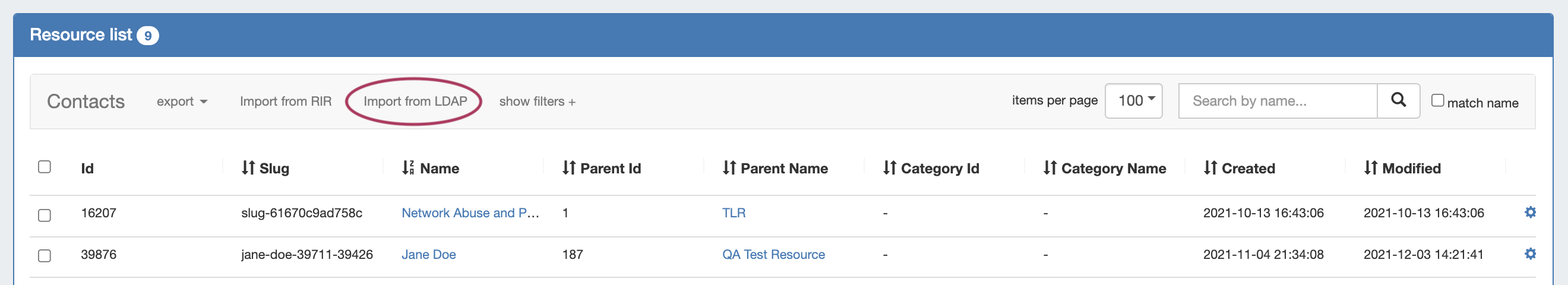Sort table by Name column icon
The width and height of the screenshot is (1568, 285).
(408, 168)
